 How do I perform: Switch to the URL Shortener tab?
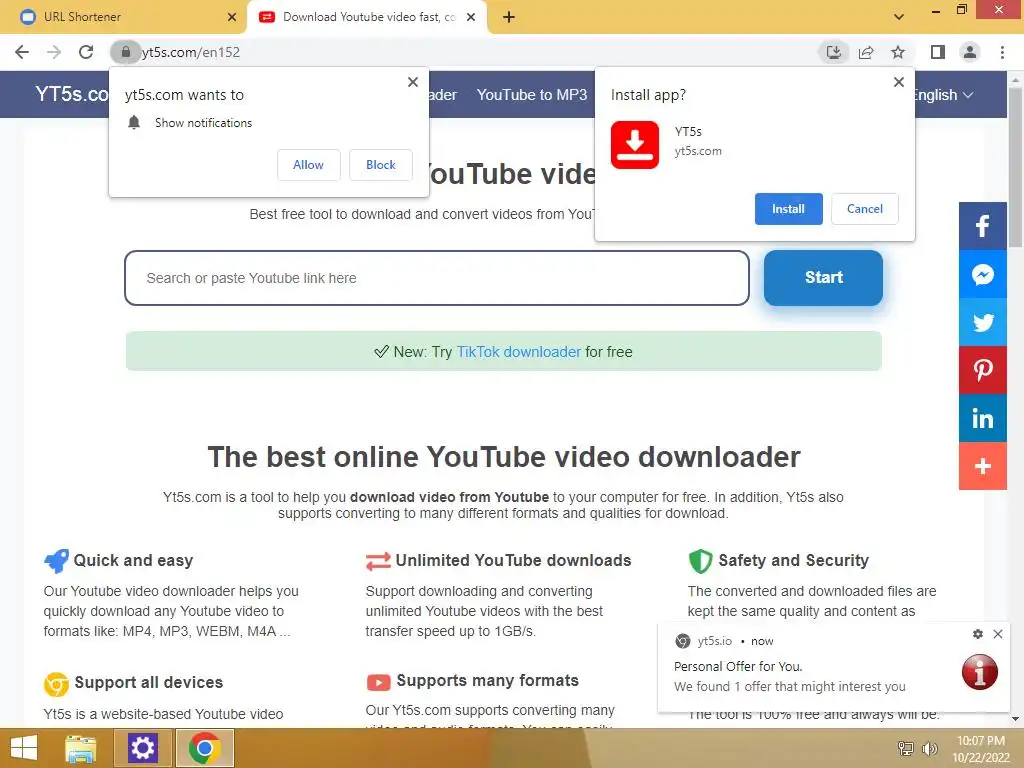[123, 17]
